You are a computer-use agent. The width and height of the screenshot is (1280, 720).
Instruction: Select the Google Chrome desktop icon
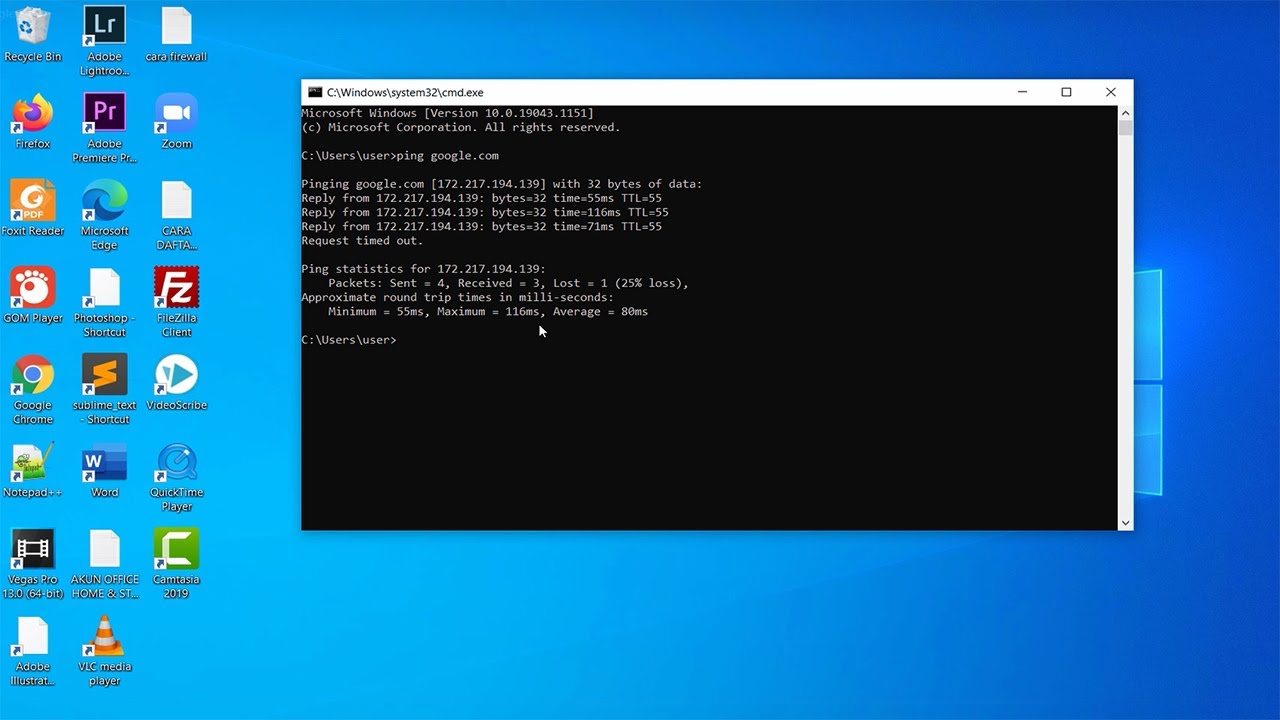pos(33,389)
